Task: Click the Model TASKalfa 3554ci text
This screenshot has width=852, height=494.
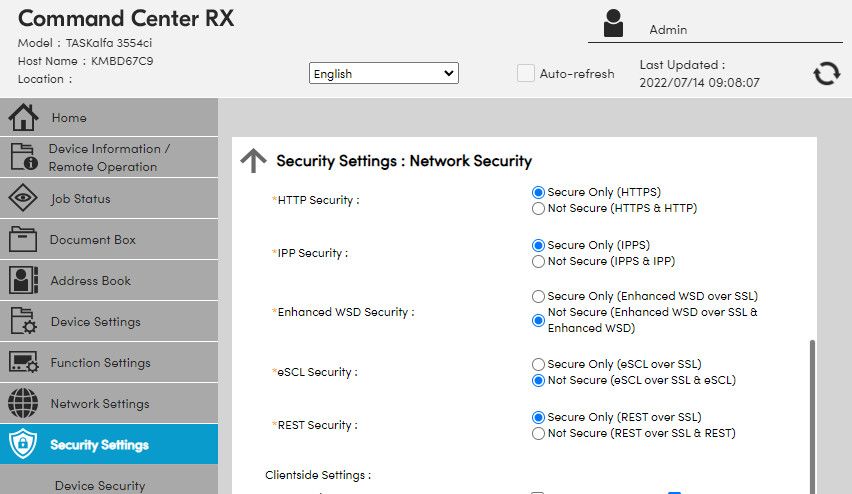Action: [x=85, y=43]
